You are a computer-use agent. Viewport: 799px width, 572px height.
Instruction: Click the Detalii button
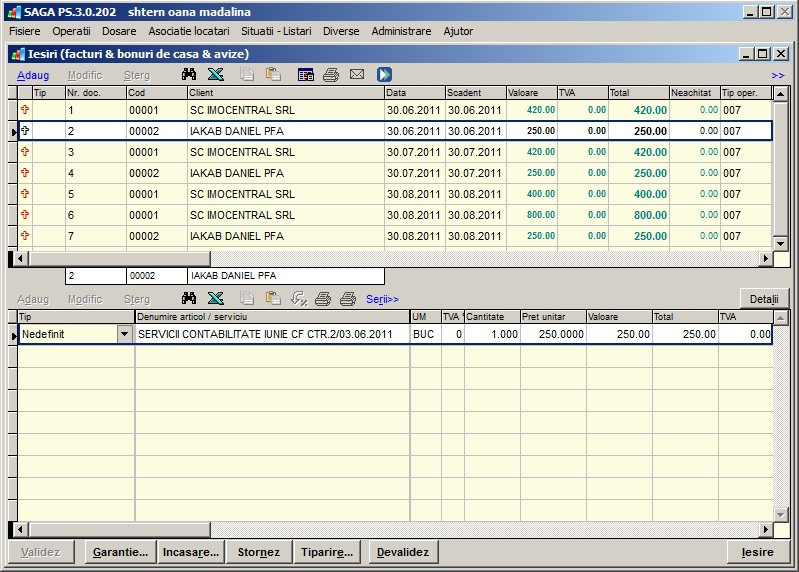click(764, 299)
